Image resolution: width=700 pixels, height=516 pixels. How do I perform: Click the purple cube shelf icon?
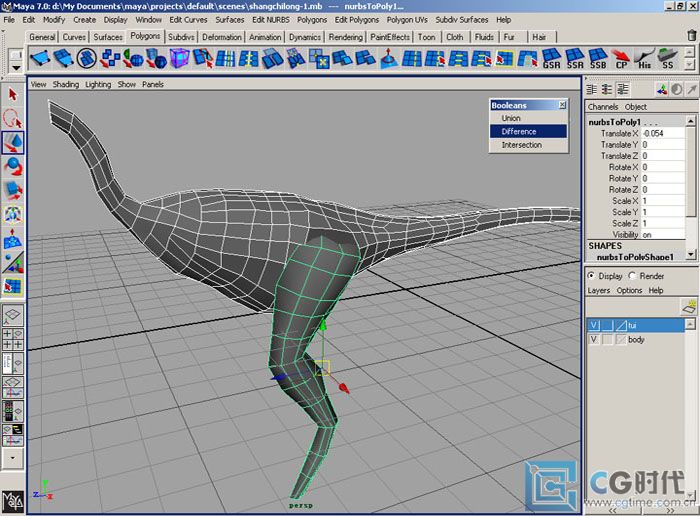[179, 58]
